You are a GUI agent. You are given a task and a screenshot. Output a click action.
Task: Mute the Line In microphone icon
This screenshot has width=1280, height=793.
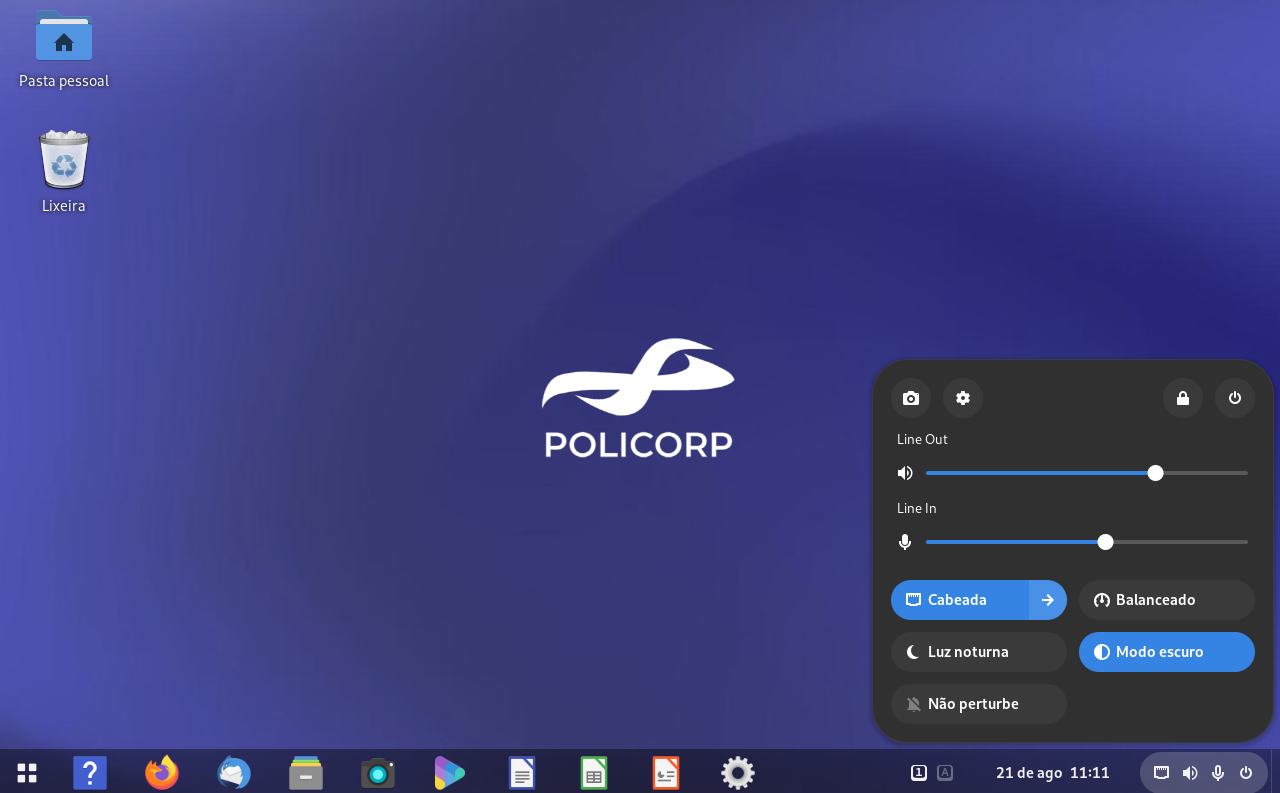[x=905, y=542]
